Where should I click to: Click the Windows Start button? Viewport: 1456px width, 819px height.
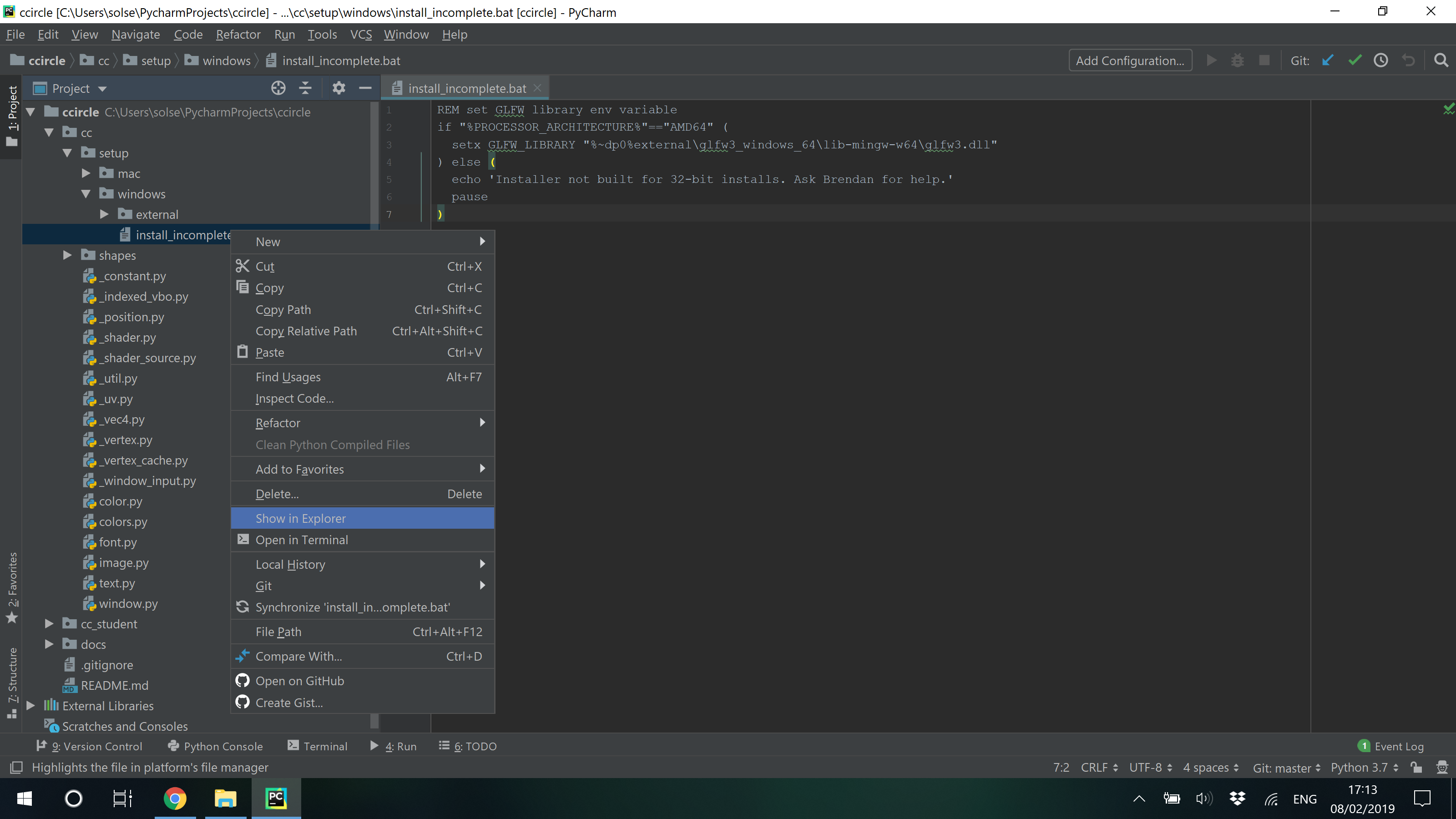tap(24, 799)
